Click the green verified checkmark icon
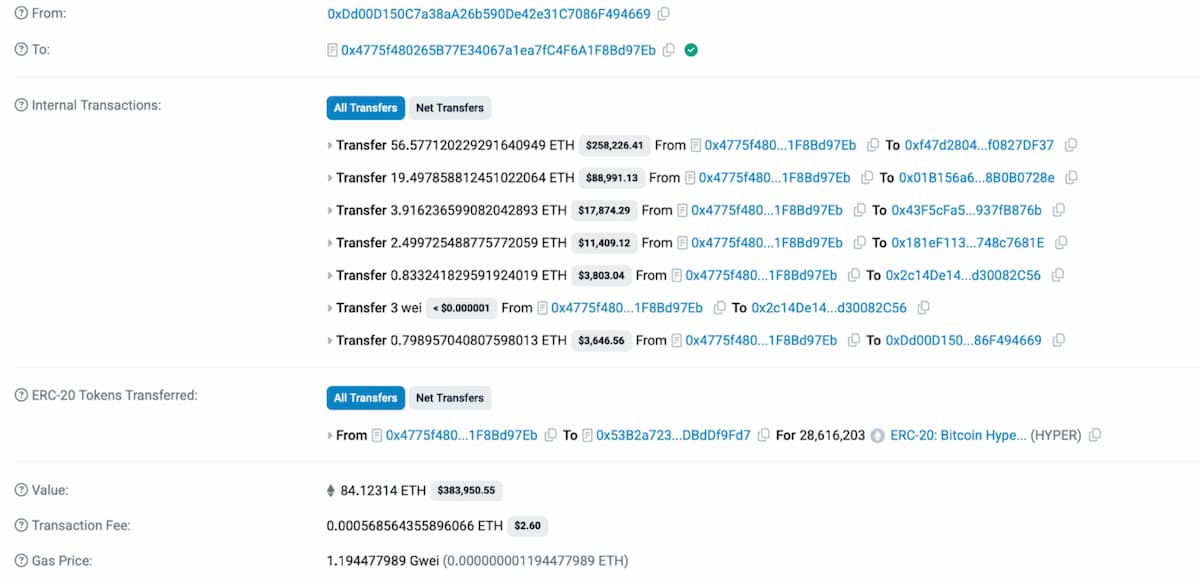Viewport: 1200px width, 581px height. (x=691, y=50)
